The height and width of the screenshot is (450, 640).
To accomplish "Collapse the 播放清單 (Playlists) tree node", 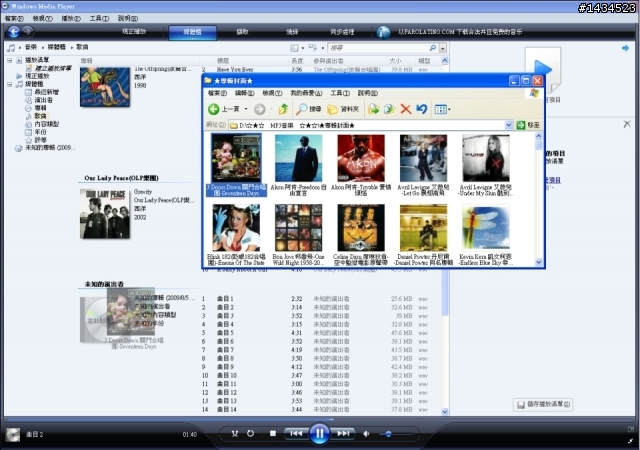I will [x=9, y=60].
